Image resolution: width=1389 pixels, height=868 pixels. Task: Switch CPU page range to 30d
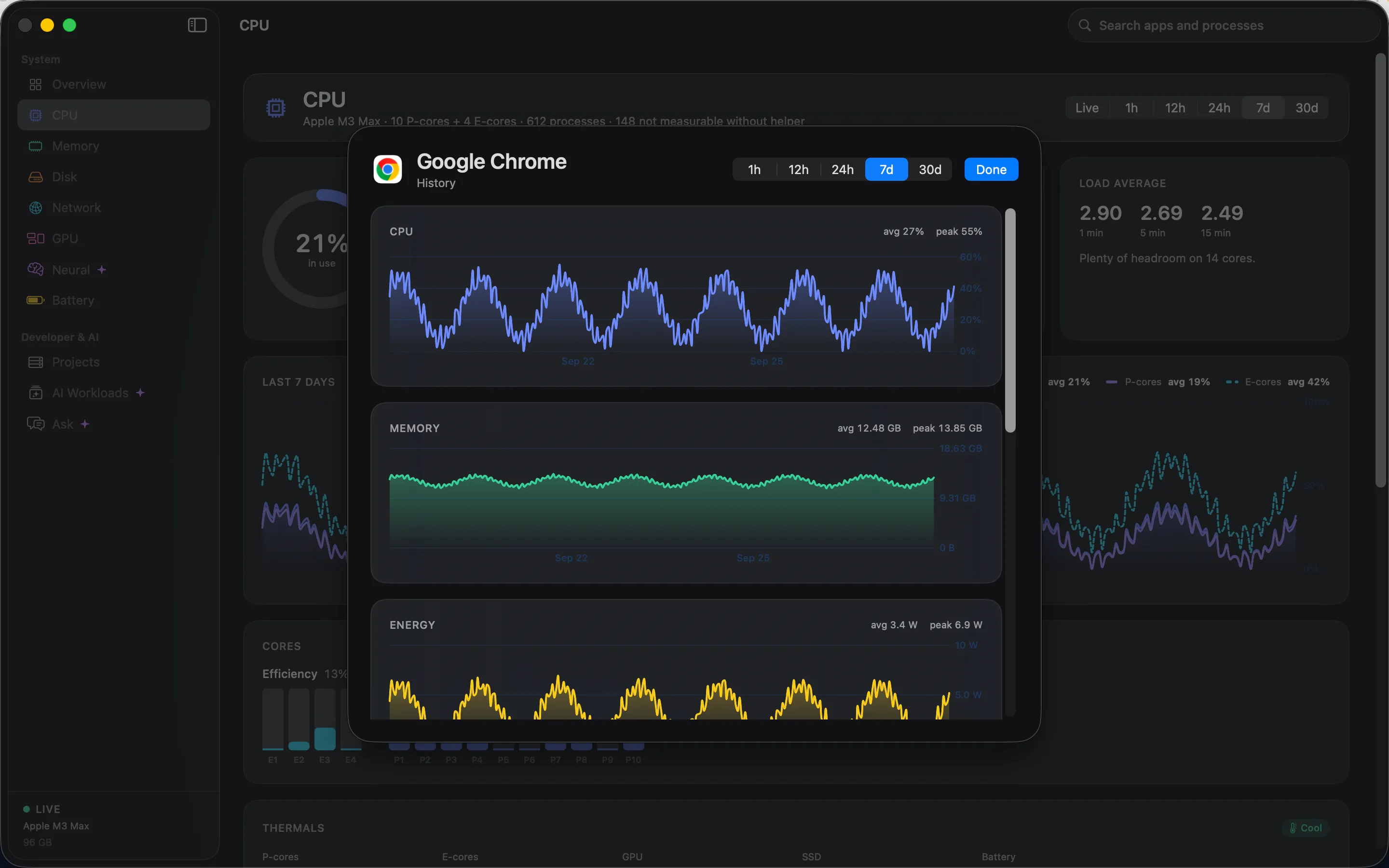pyautogui.click(x=1307, y=108)
